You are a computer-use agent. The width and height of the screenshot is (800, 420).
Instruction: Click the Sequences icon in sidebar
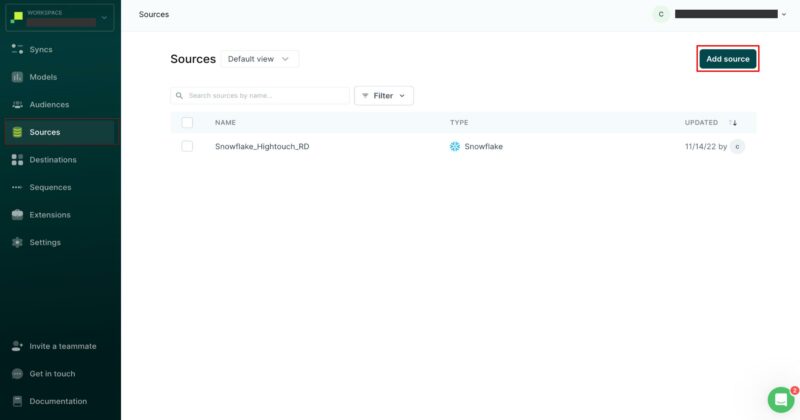(17, 187)
